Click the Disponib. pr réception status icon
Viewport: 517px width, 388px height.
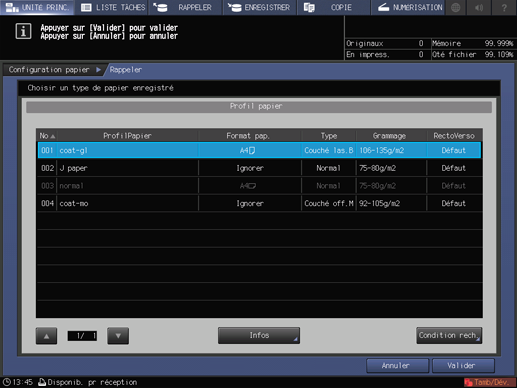(x=42, y=382)
